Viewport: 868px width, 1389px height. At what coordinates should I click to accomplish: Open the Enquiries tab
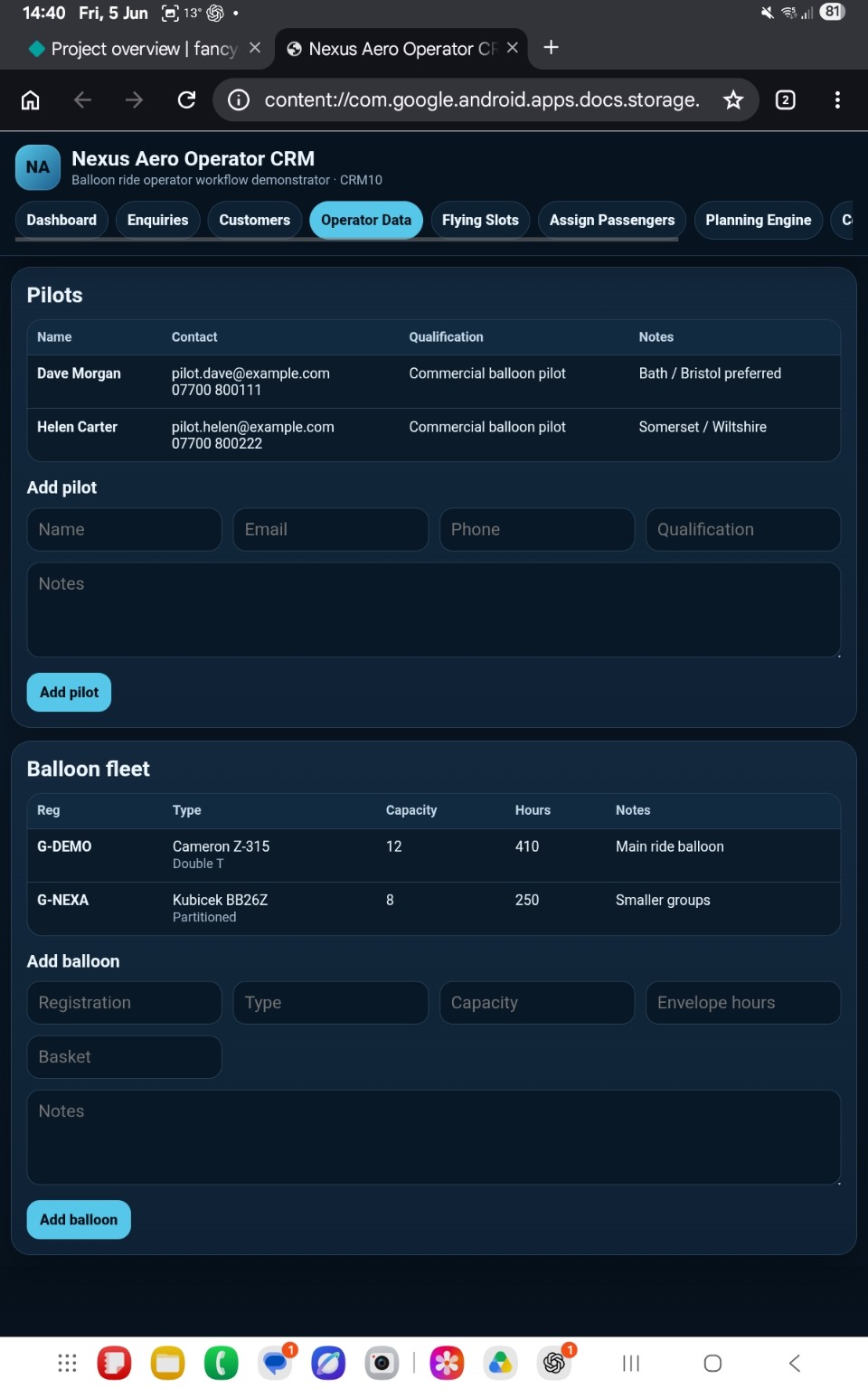[x=157, y=220]
